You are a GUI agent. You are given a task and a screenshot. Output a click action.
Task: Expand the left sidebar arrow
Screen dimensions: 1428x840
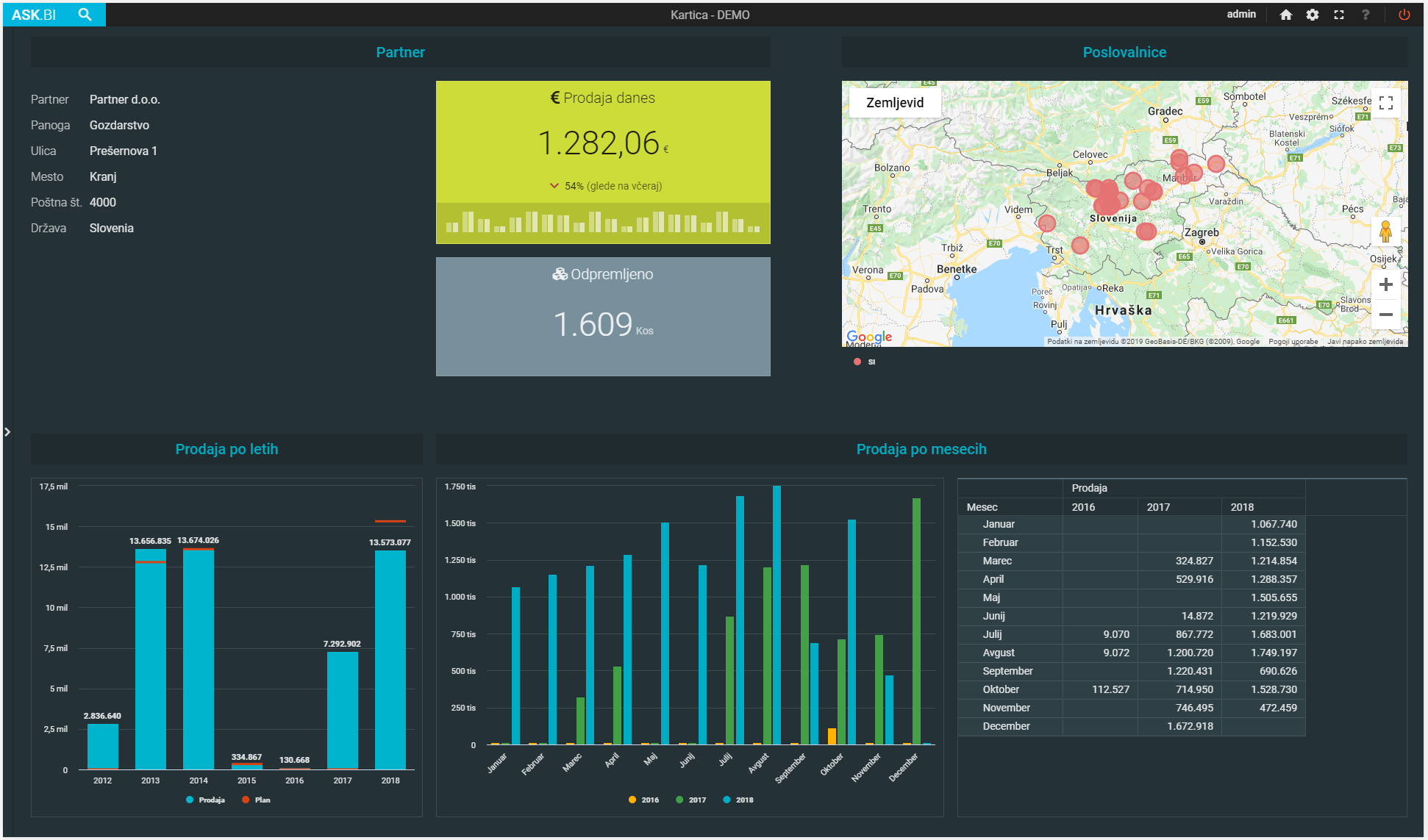click(x=7, y=432)
